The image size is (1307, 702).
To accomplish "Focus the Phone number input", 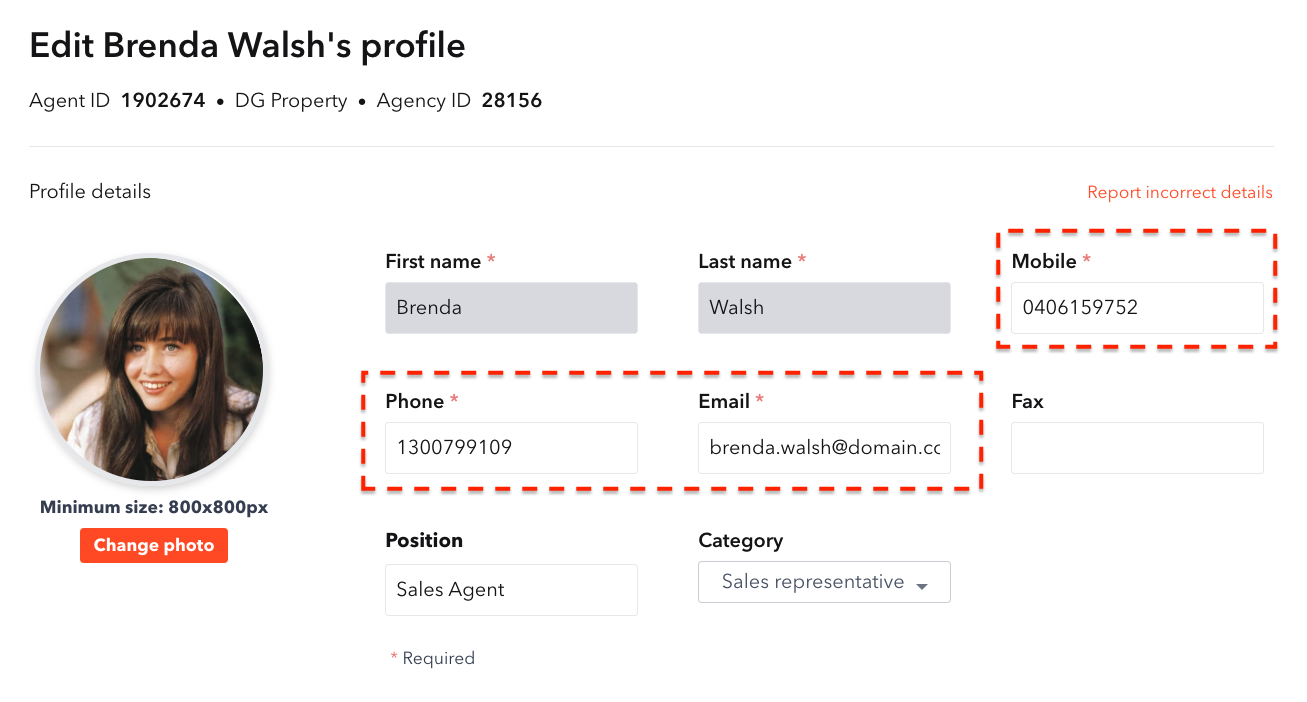I will click(511, 448).
